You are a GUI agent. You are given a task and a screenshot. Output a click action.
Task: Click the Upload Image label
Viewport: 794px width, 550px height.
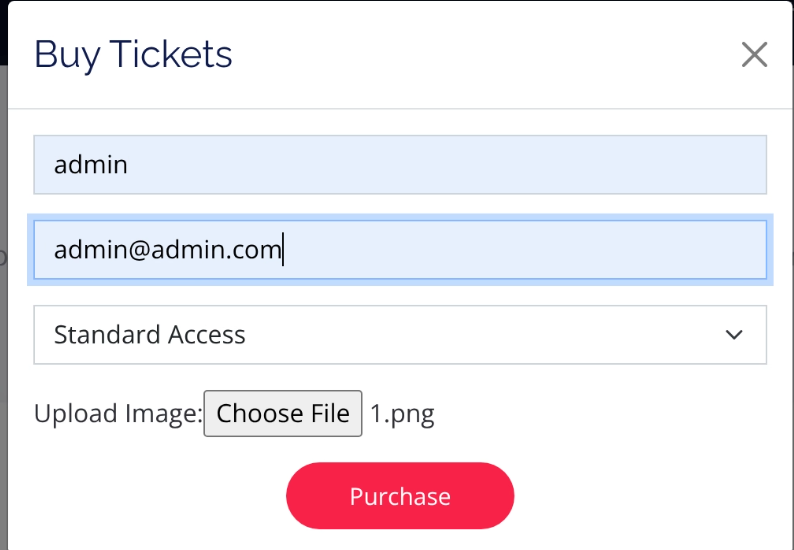[117, 414]
